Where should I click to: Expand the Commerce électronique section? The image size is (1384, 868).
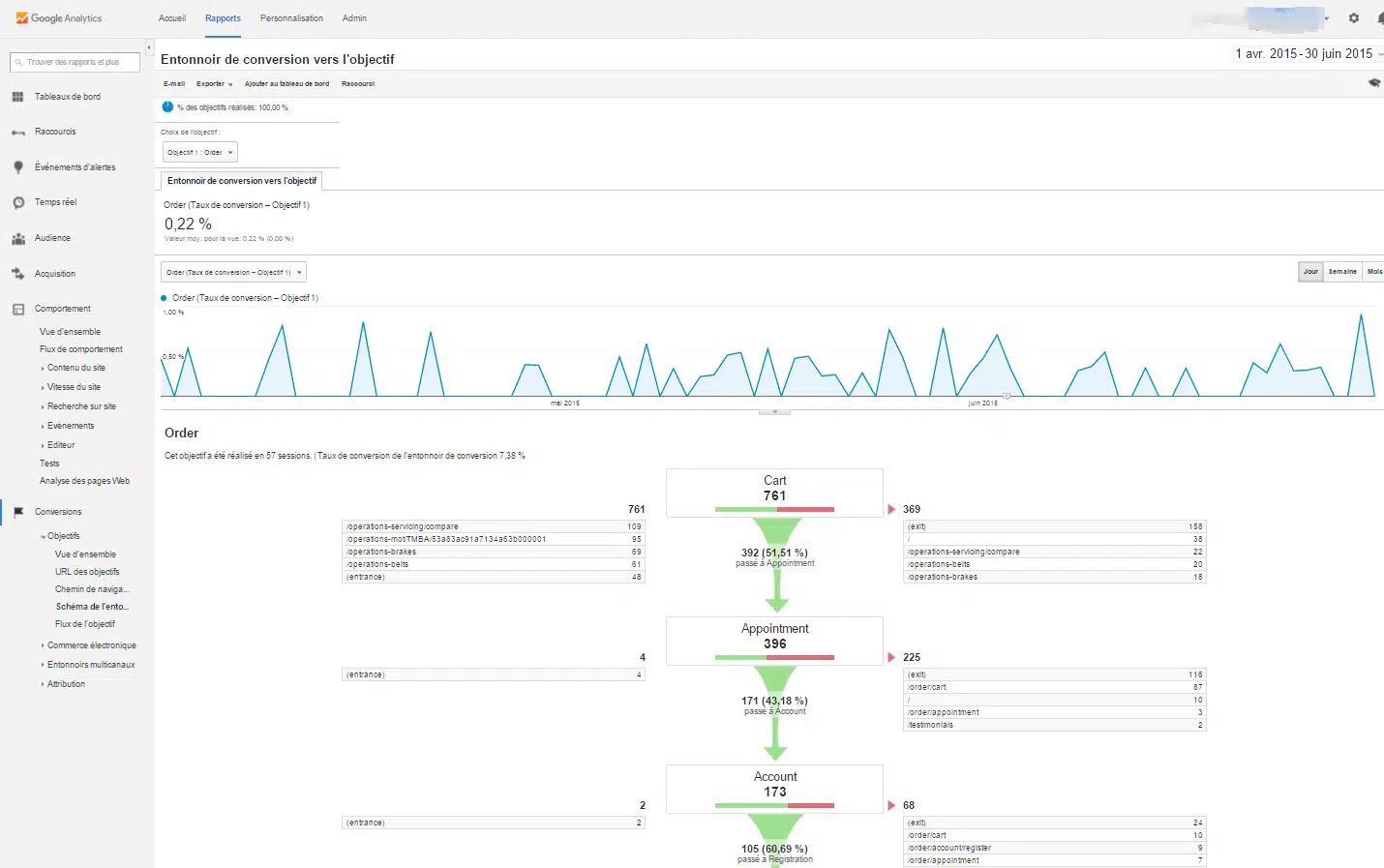[x=91, y=645]
